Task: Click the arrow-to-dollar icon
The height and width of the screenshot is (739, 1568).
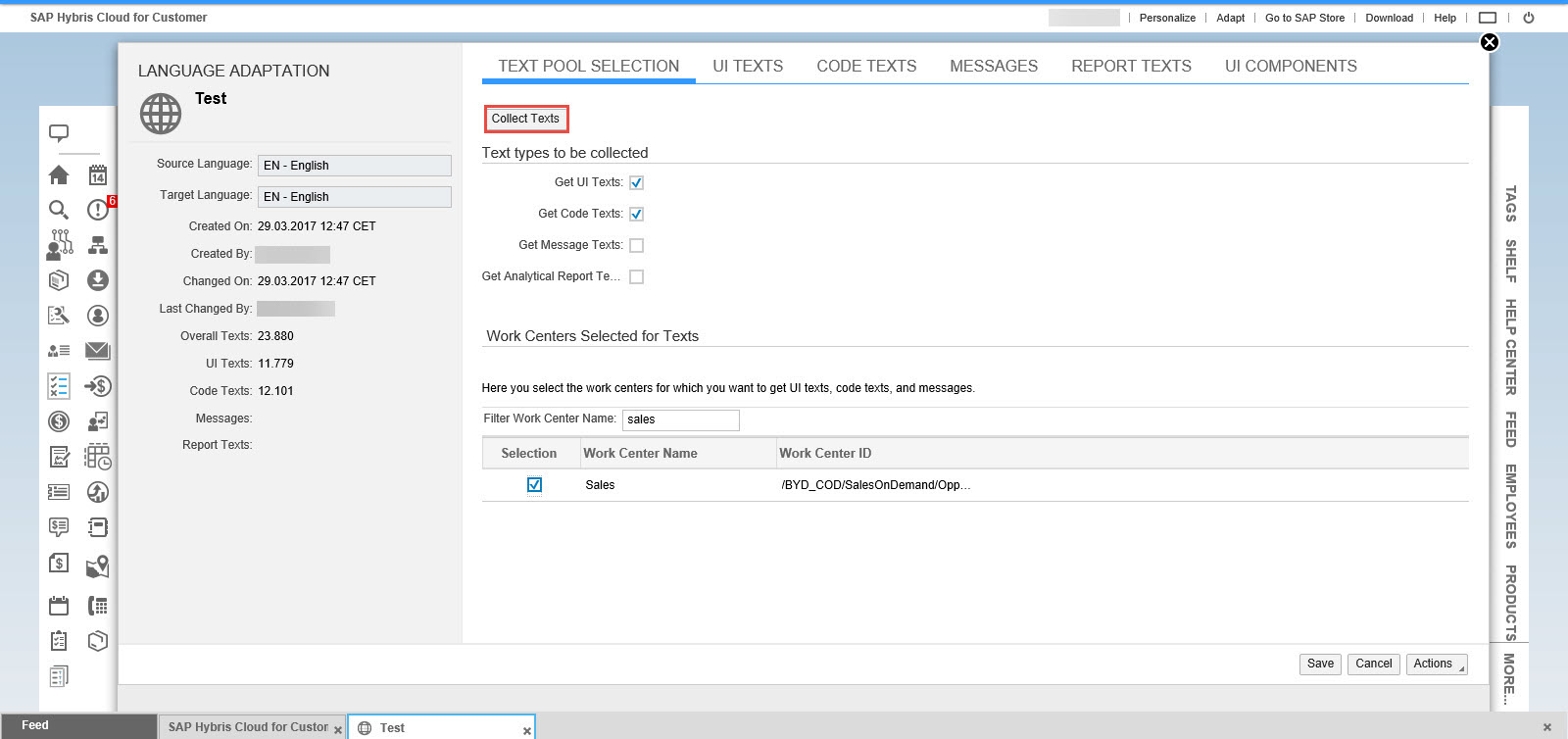Action: click(x=98, y=386)
